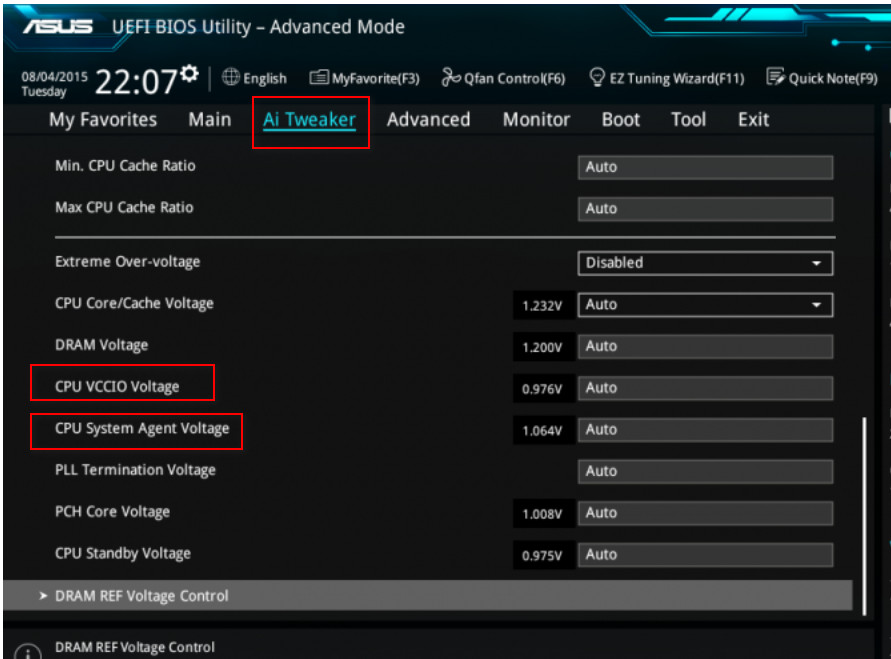Screen dimensions: 891x659
Task: Select Min. CPU Cache Ratio label
Action: [125, 166]
